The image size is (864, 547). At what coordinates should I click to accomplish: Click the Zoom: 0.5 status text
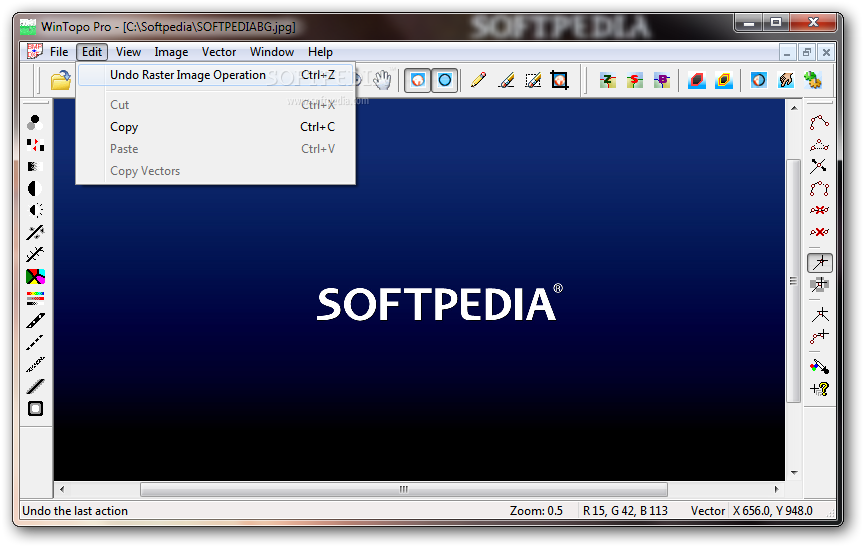coord(536,511)
